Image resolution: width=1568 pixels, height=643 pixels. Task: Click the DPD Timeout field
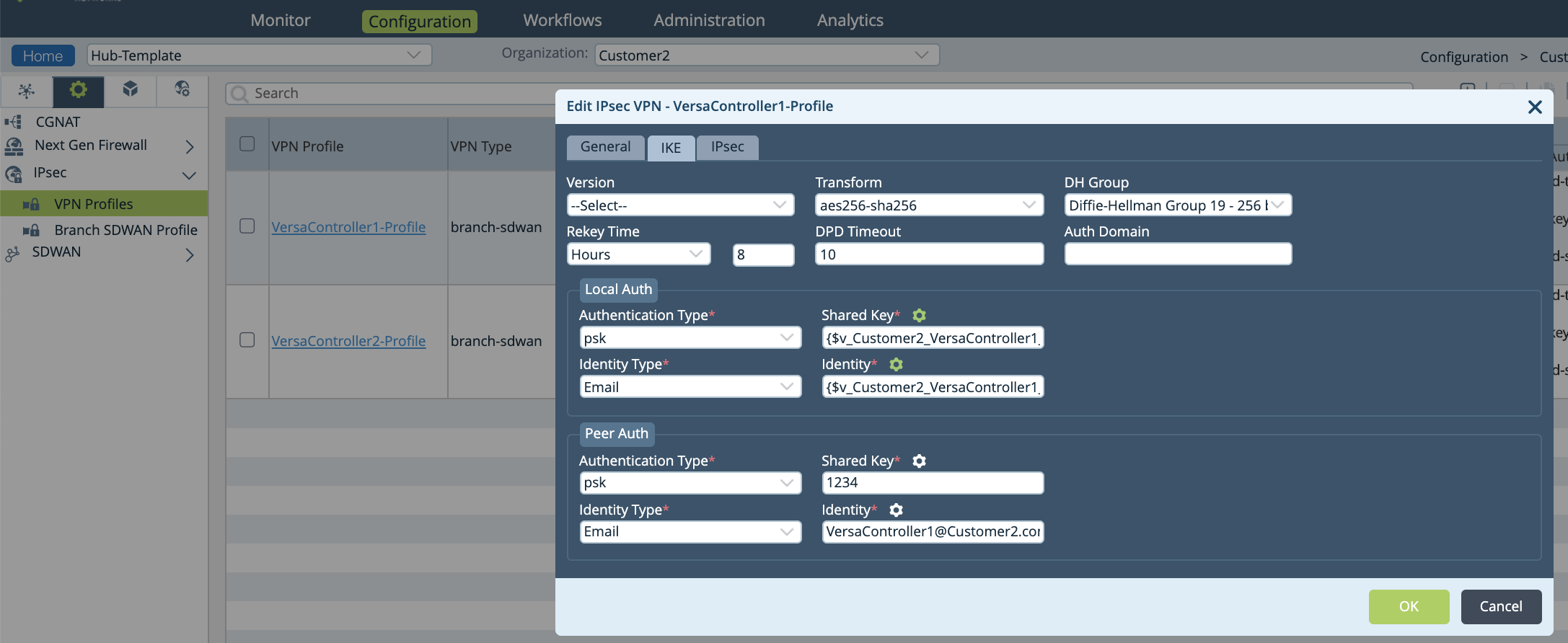(929, 254)
